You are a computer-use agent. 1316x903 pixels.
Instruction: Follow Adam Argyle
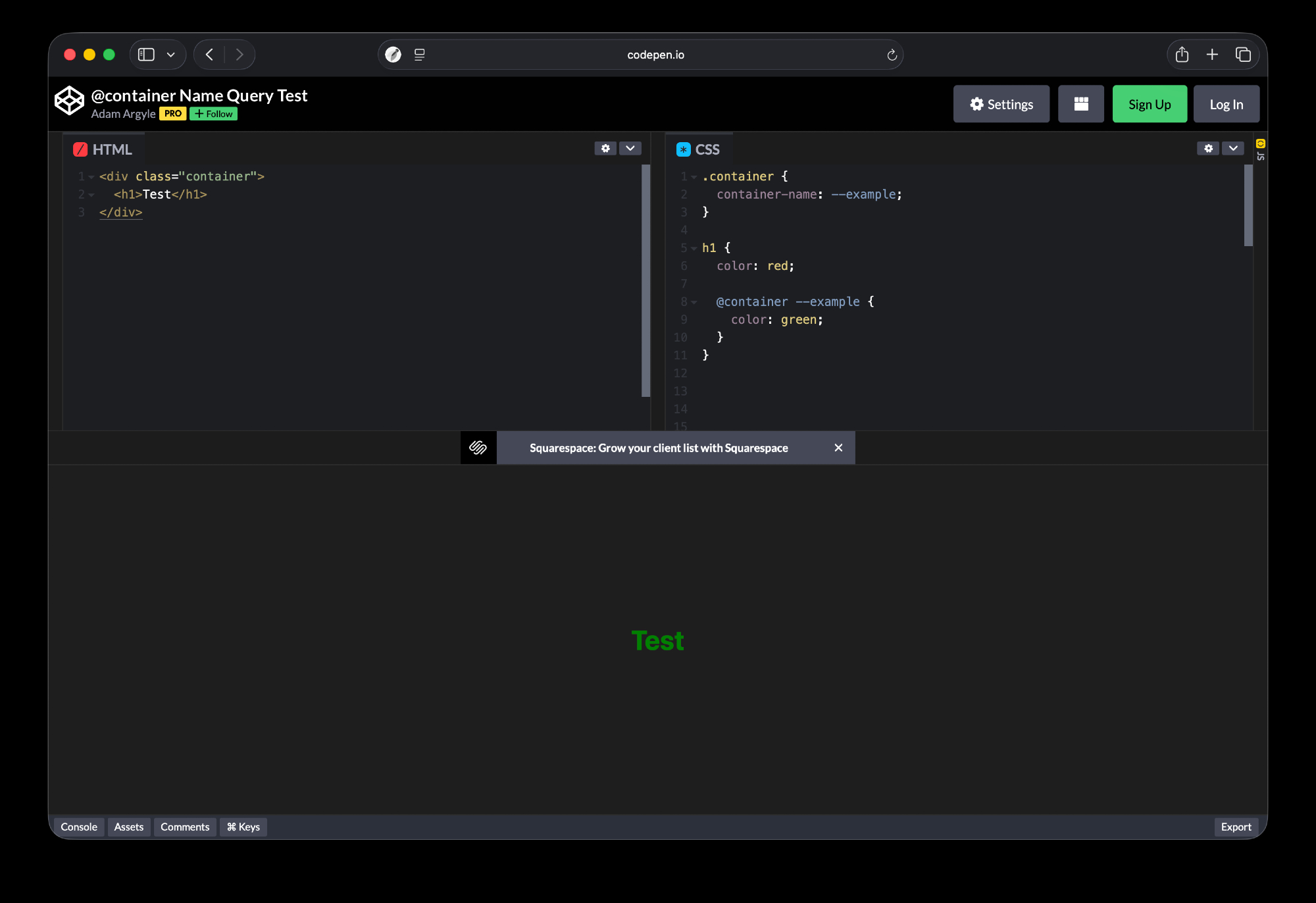coord(213,114)
